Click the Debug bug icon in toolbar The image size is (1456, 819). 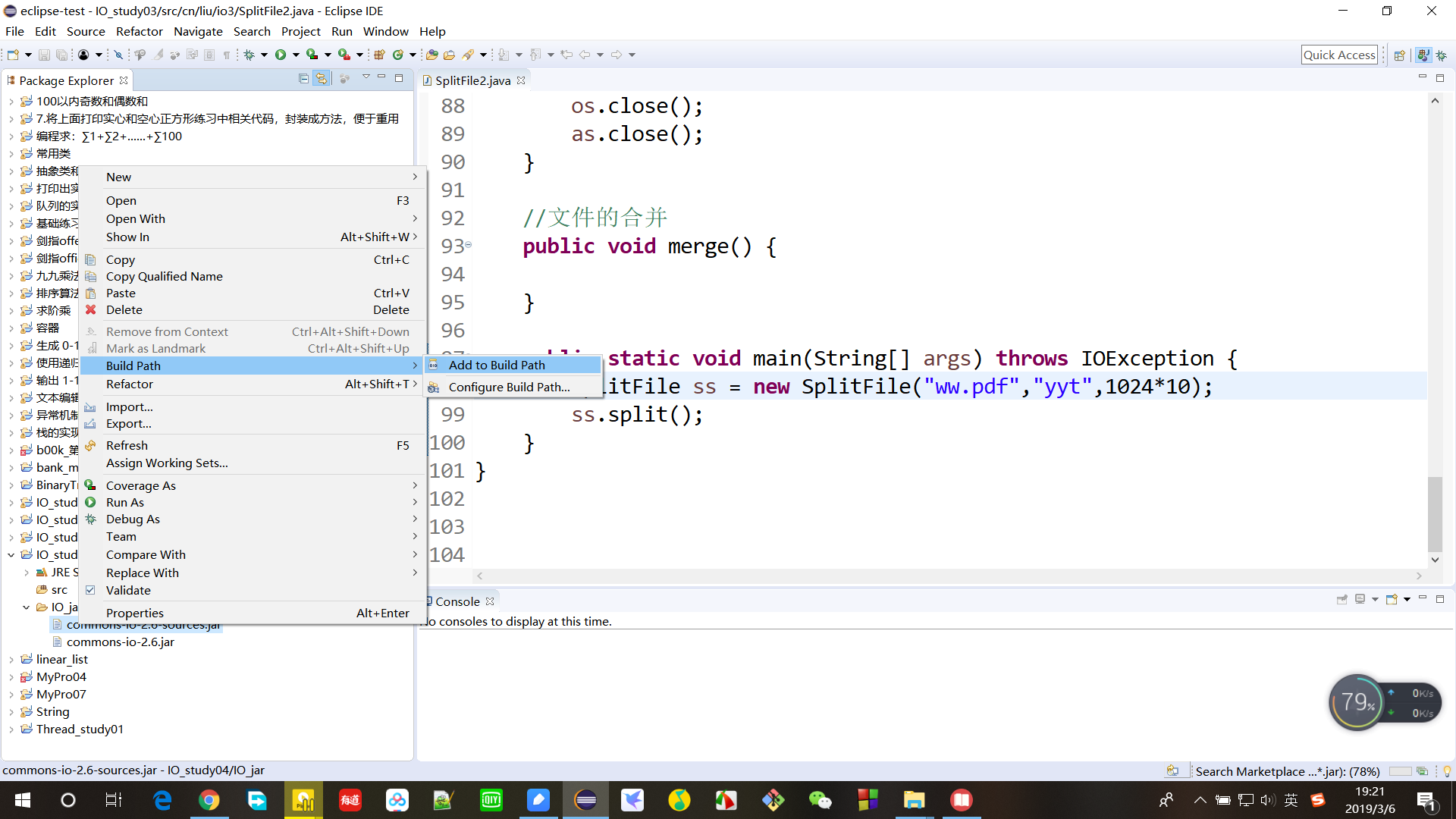(249, 55)
